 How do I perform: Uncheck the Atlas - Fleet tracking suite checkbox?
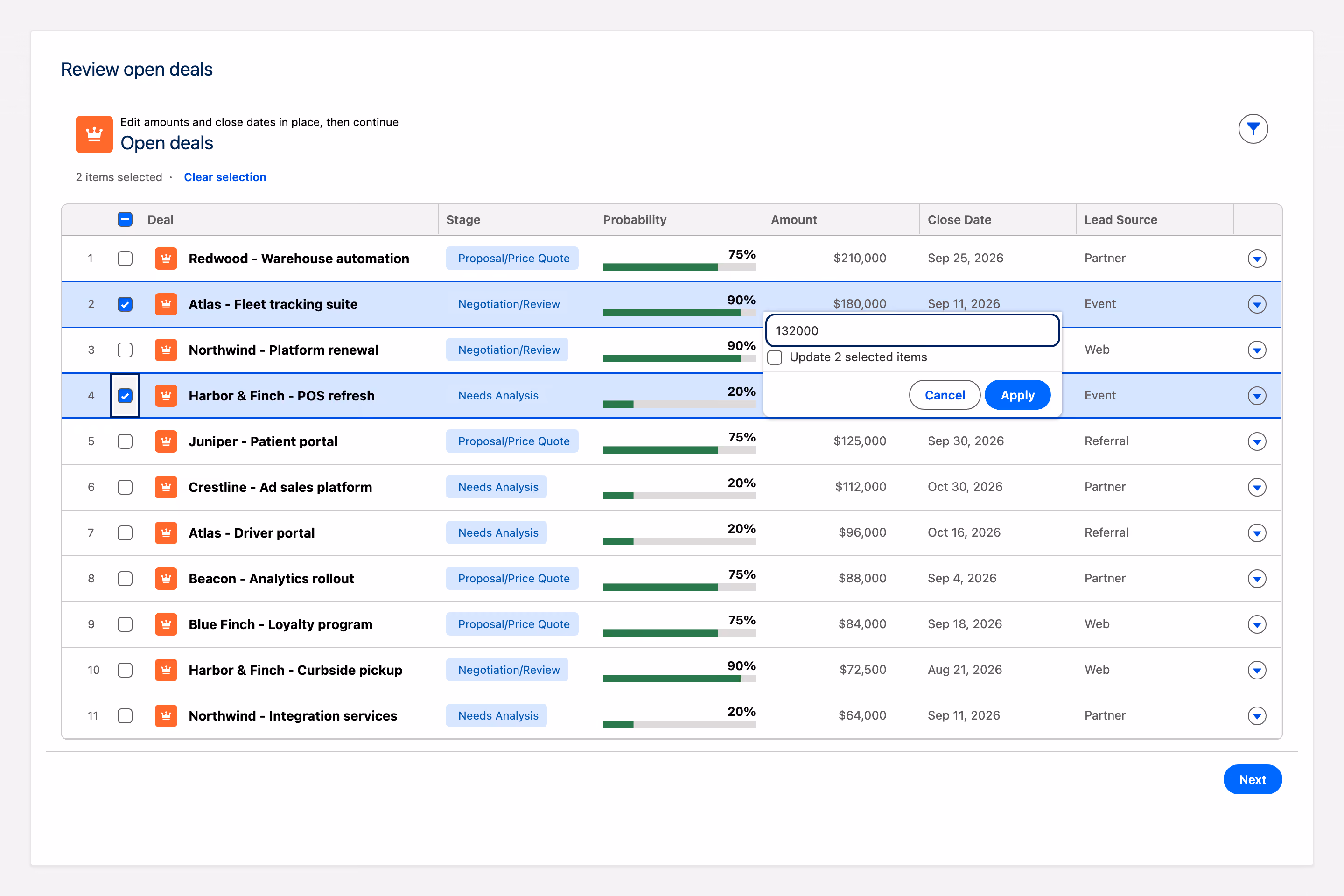click(x=125, y=304)
